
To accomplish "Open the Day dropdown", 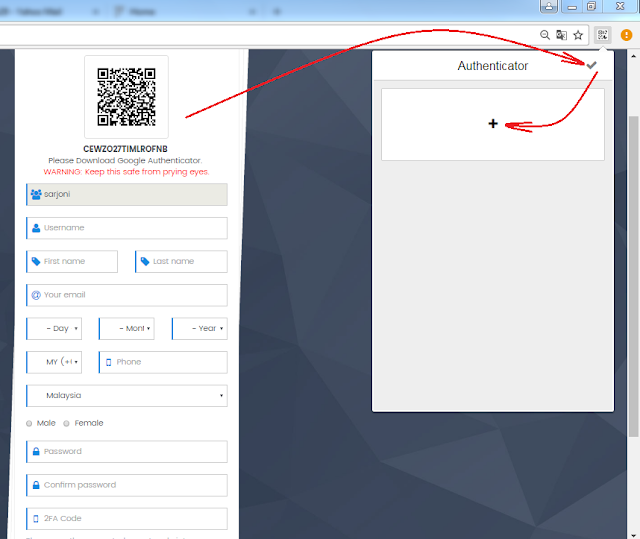I will pos(54,328).
